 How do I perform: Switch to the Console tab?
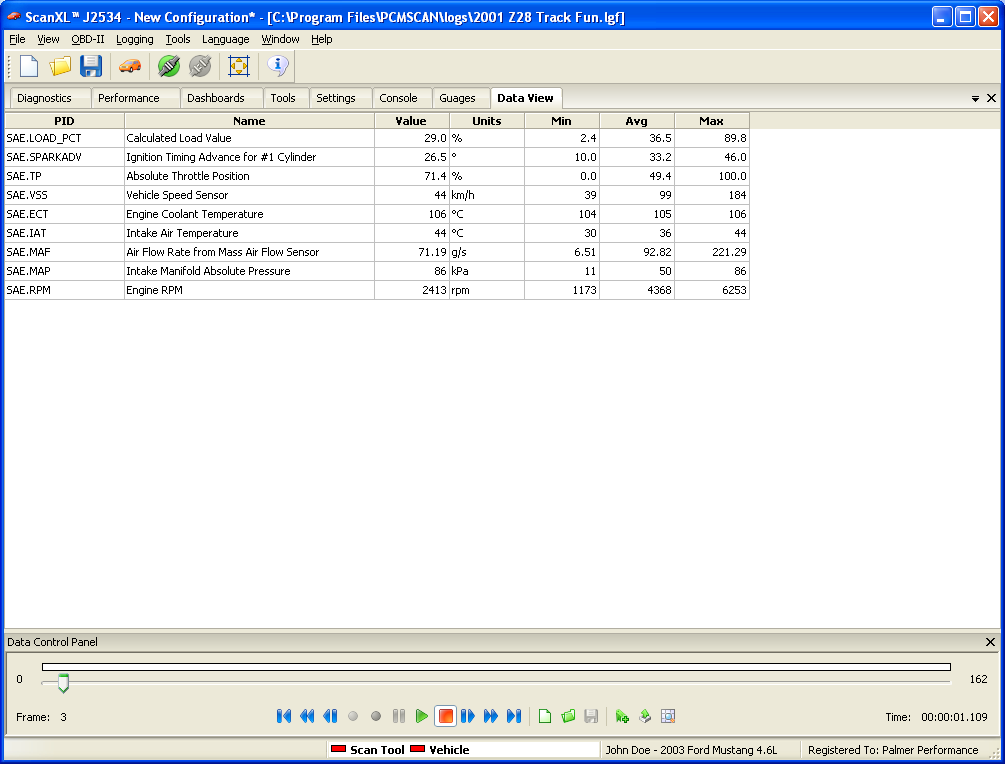403,98
